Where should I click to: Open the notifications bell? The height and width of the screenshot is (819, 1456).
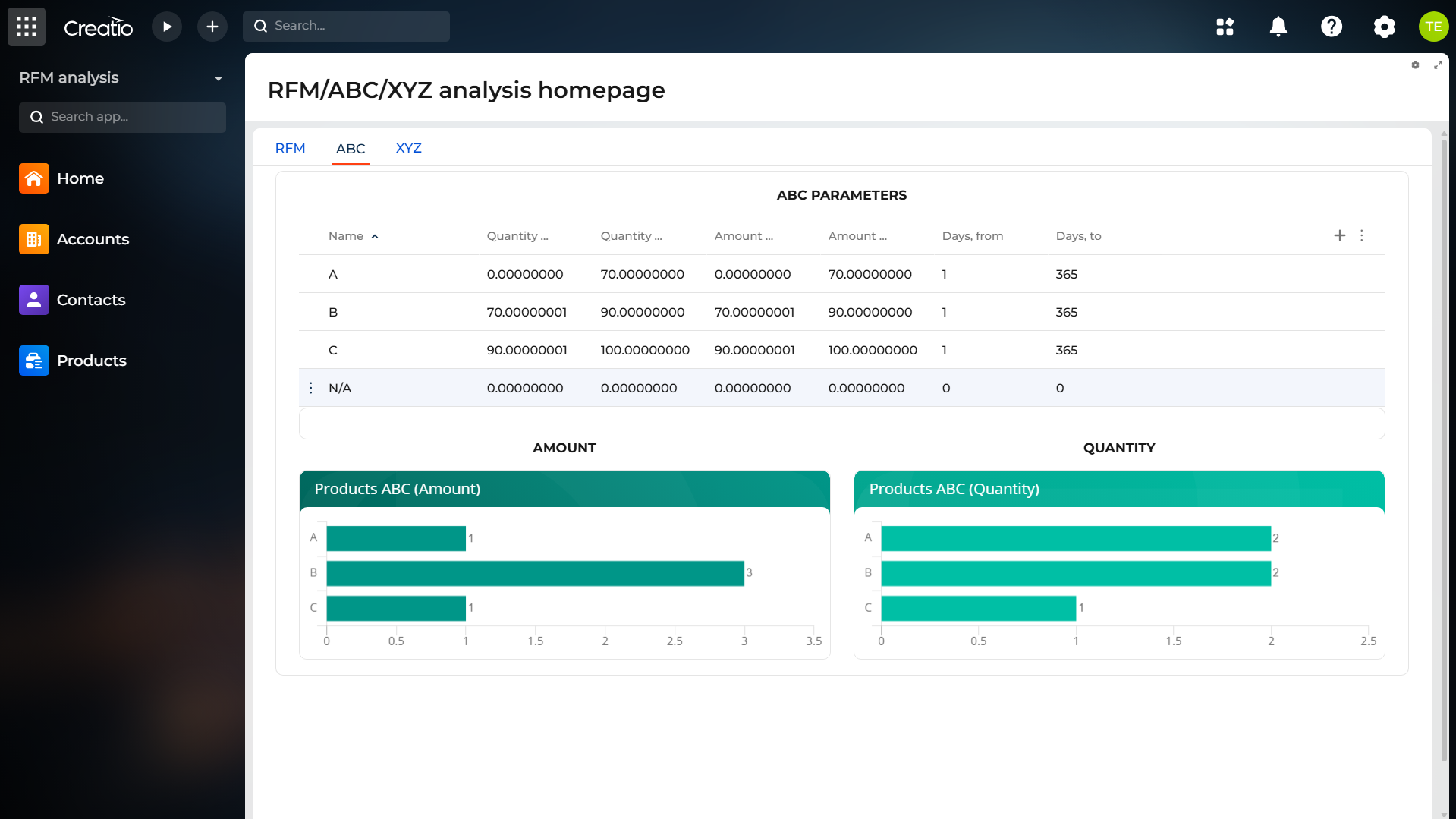[x=1278, y=27]
